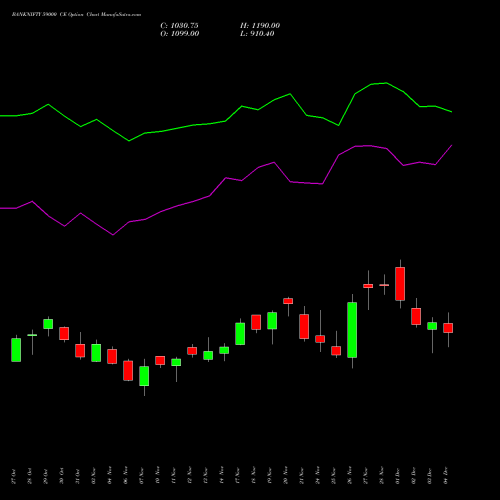Click the green upper indicator line
The height and width of the screenshot is (500, 500).
point(226,121)
